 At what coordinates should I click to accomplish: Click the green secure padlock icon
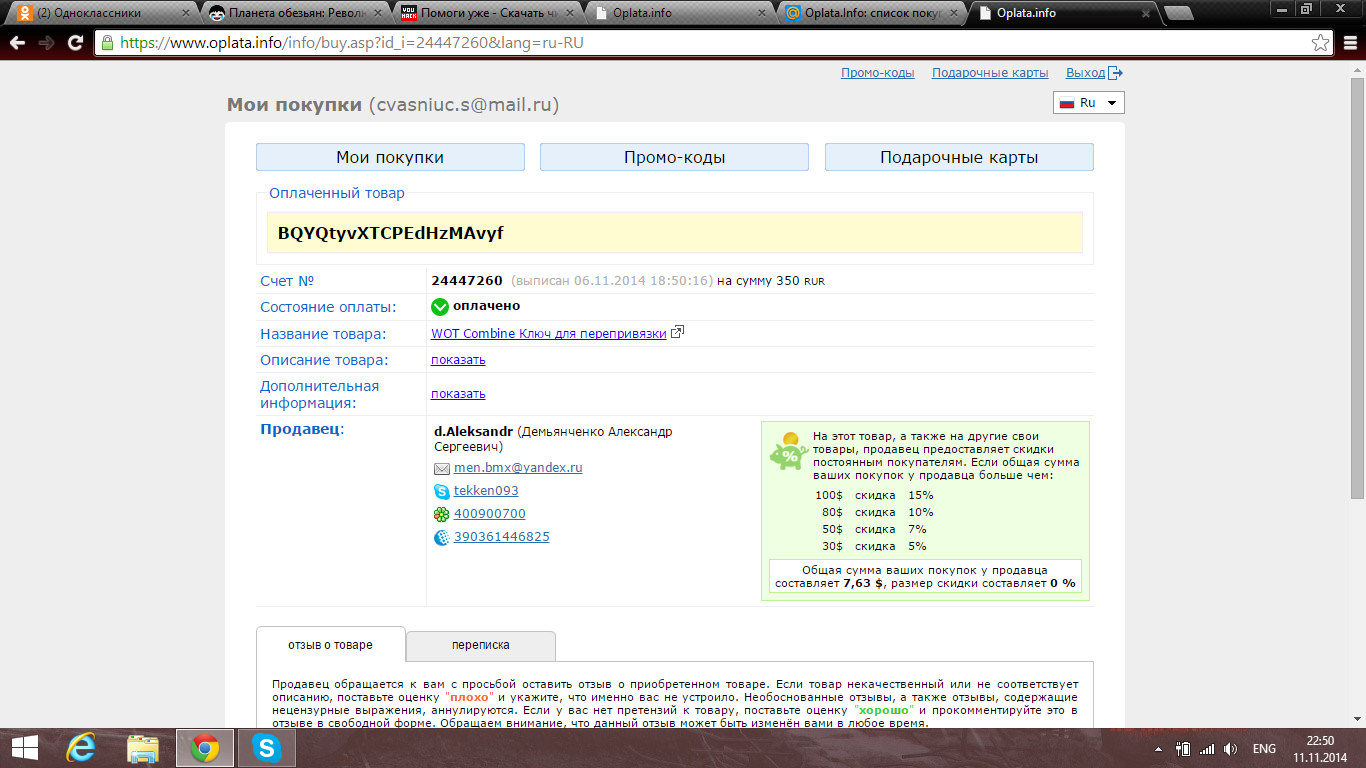click(x=108, y=43)
